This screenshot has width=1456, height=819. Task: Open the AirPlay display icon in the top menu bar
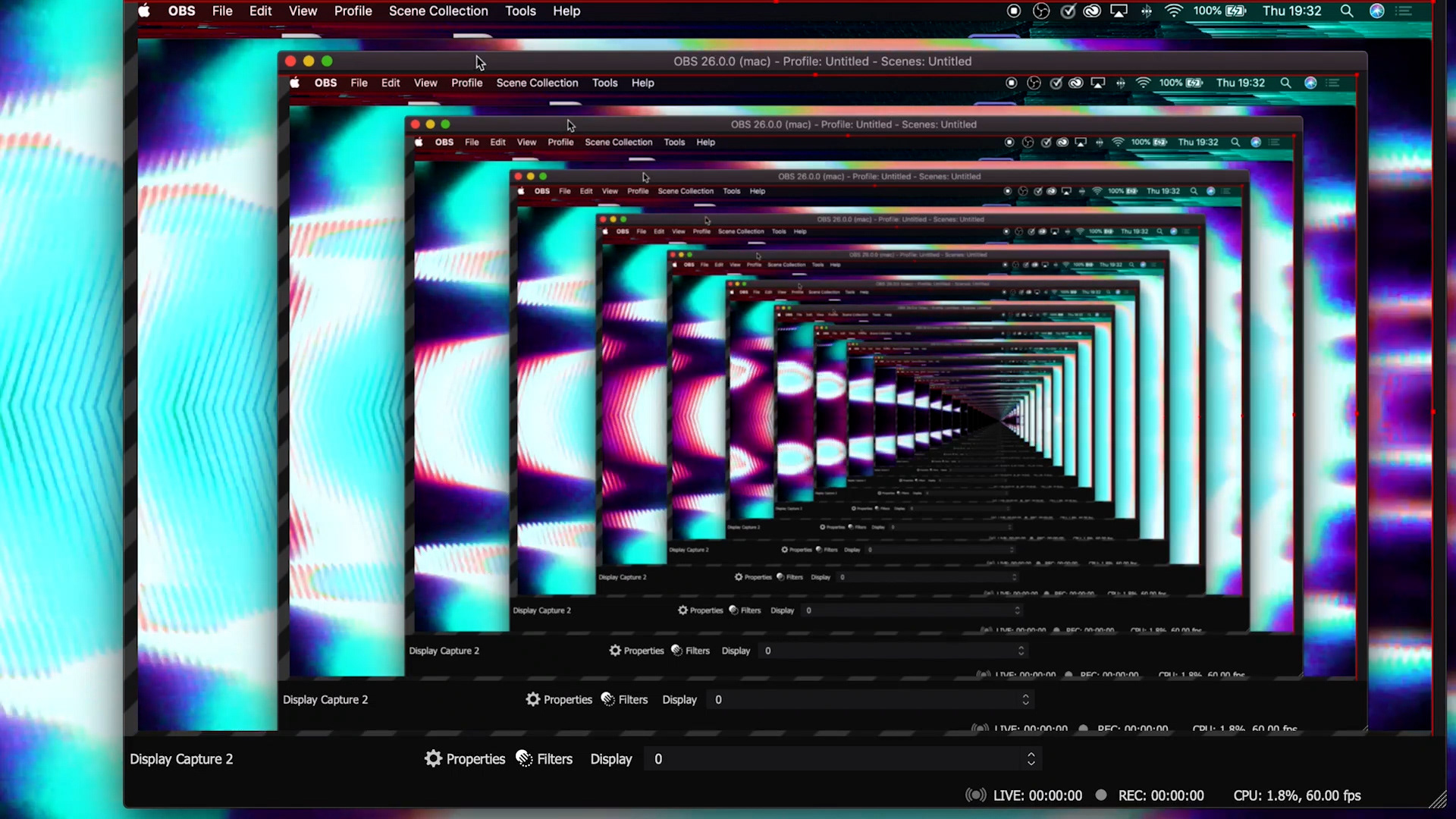[x=1119, y=11]
